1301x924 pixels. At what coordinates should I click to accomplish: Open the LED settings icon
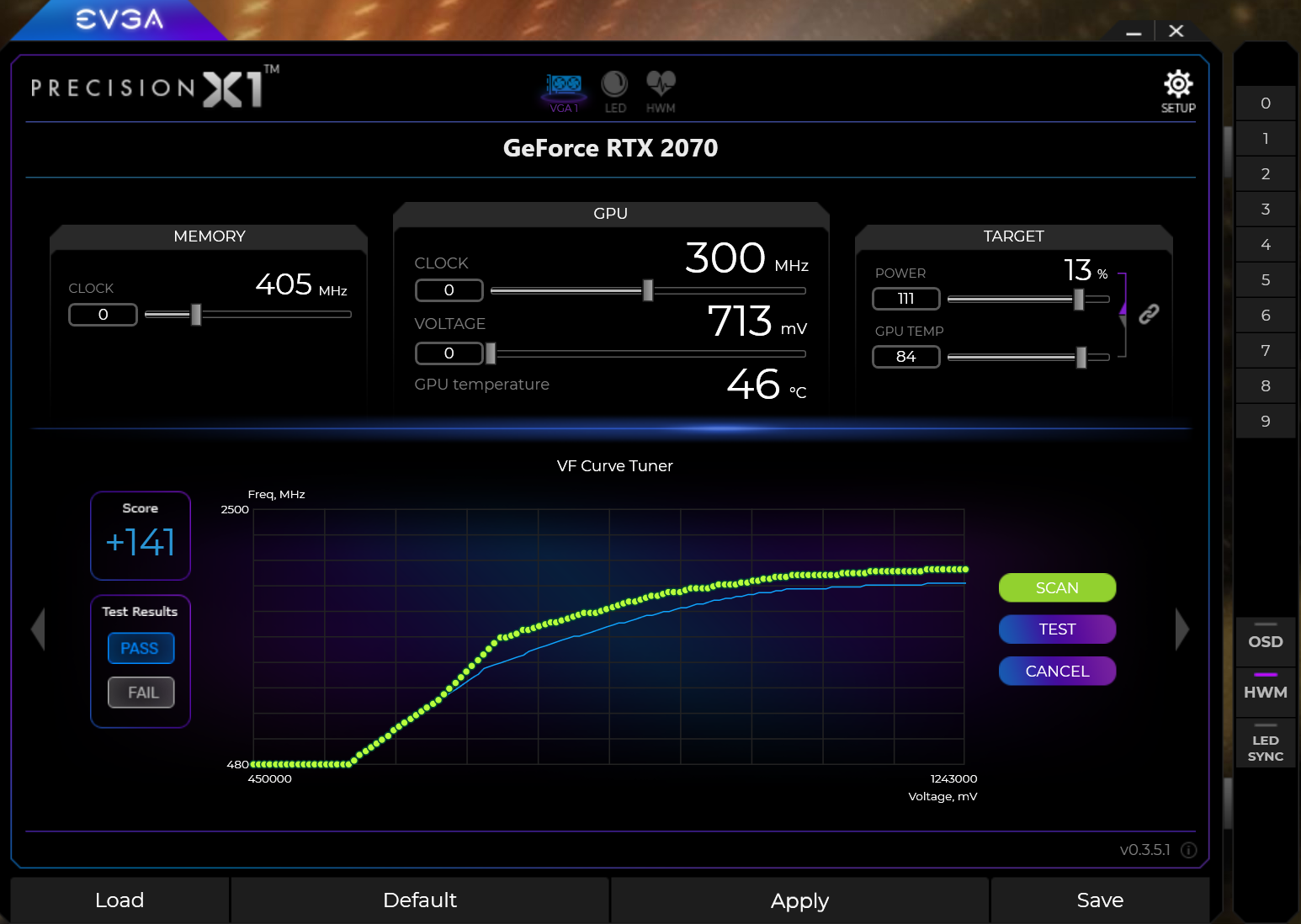pyautogui.click(x=615, y=92)
